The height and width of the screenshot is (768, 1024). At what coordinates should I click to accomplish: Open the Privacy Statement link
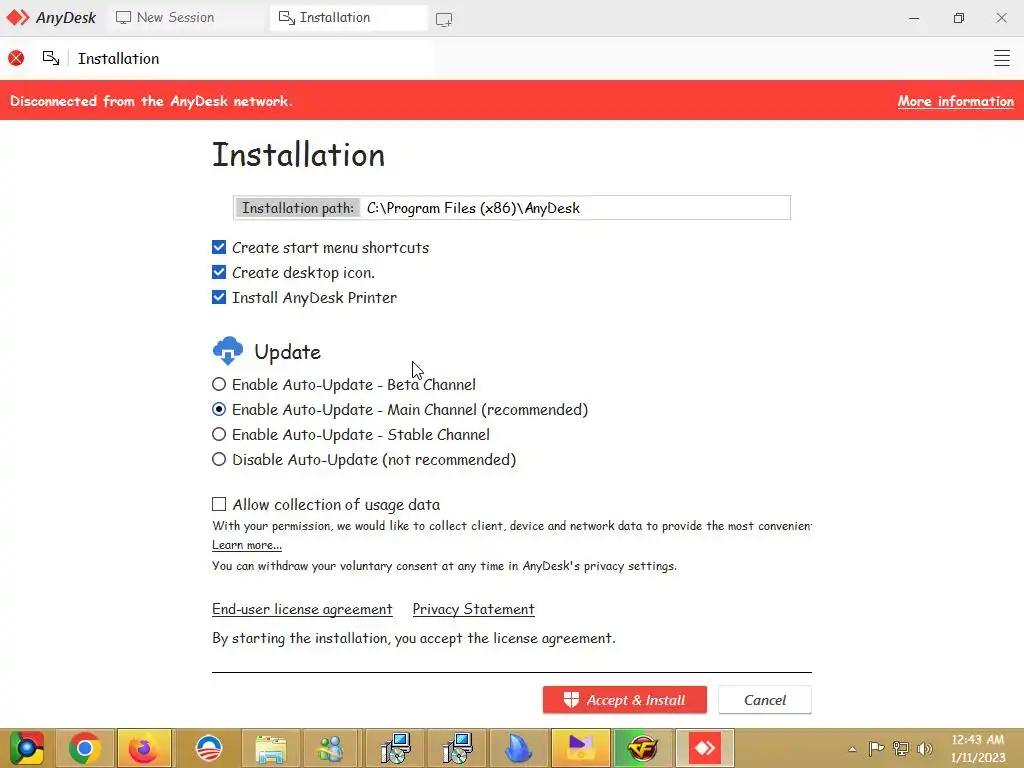(473, 609)
